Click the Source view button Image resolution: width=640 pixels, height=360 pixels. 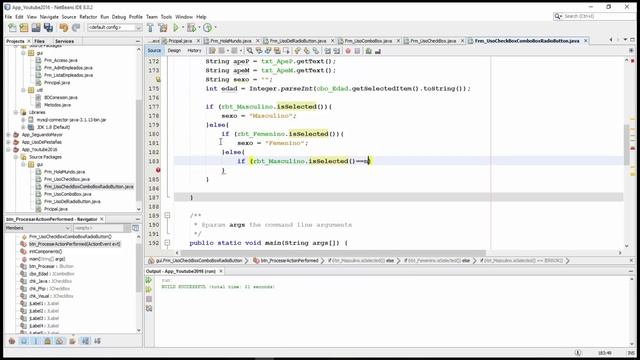point(154,51)
